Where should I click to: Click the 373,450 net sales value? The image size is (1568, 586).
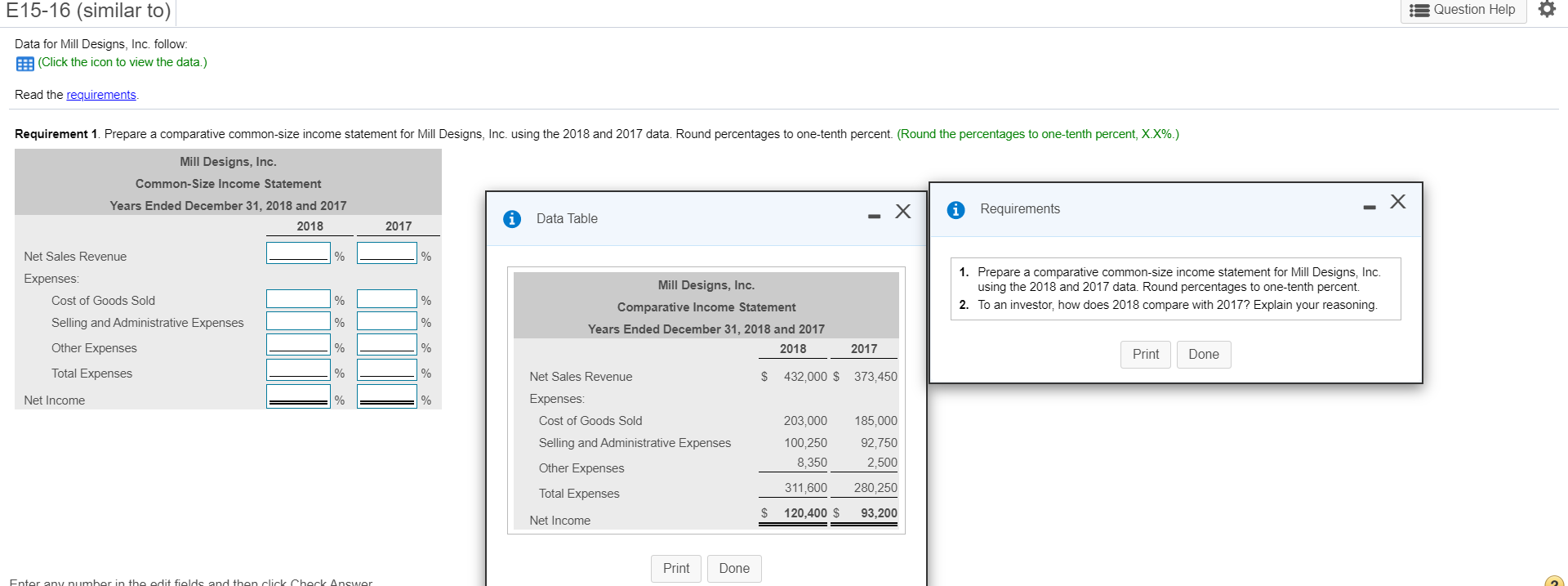click(x=875, y=377)
